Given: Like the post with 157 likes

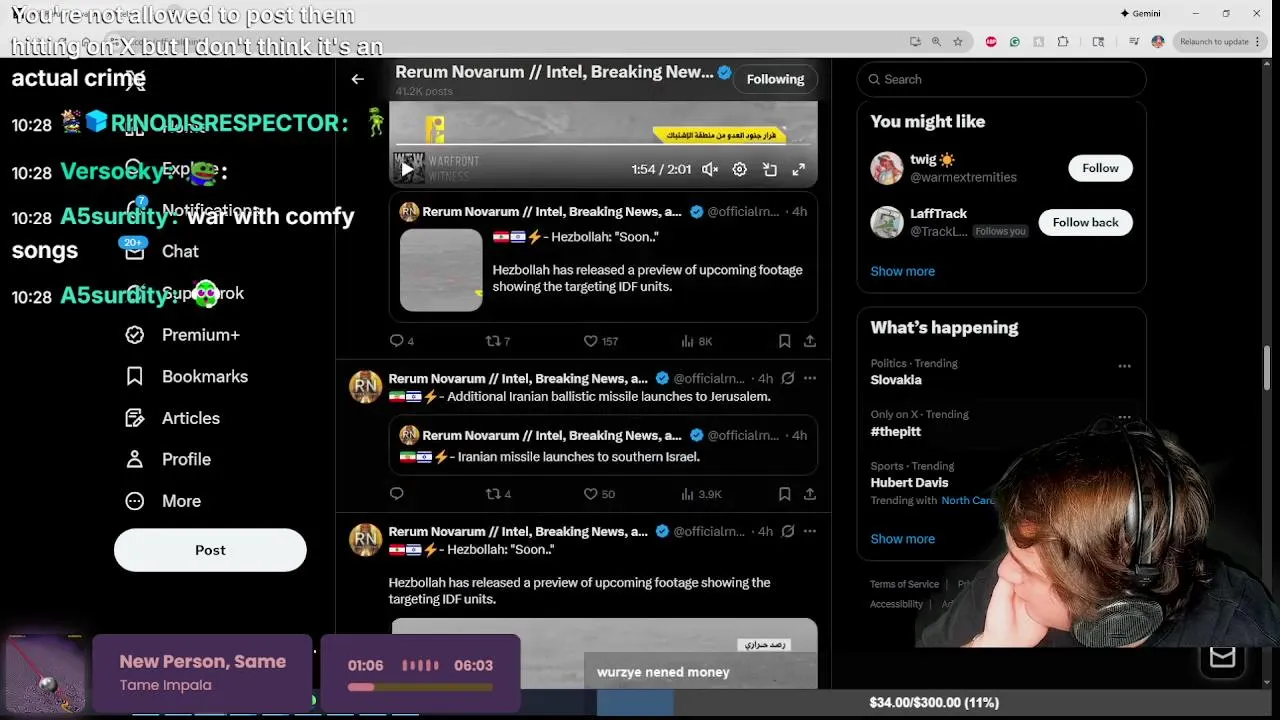Looking at the screenshot, I should point(601,341).
